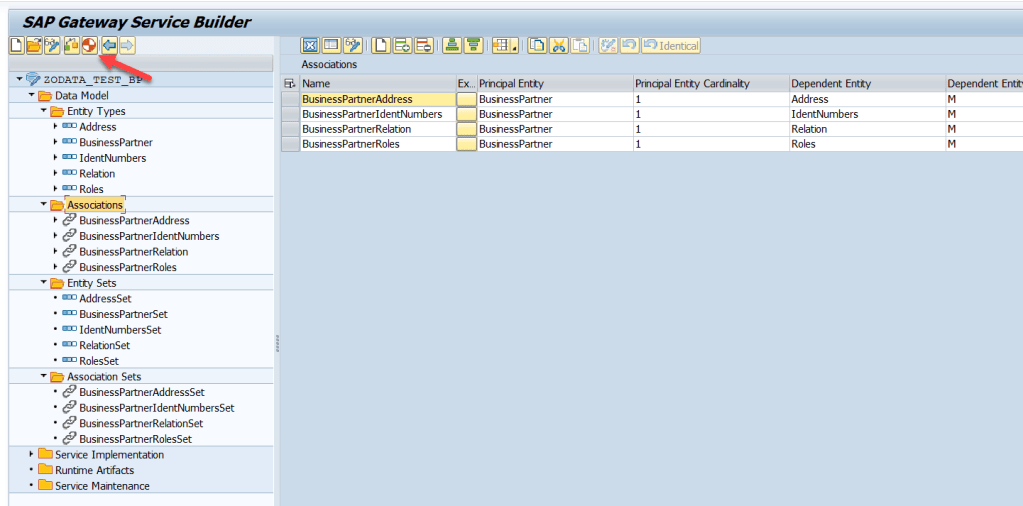
Task: Click the Delete Row icon in table toolbar
Action: click(x=424, y=45)
